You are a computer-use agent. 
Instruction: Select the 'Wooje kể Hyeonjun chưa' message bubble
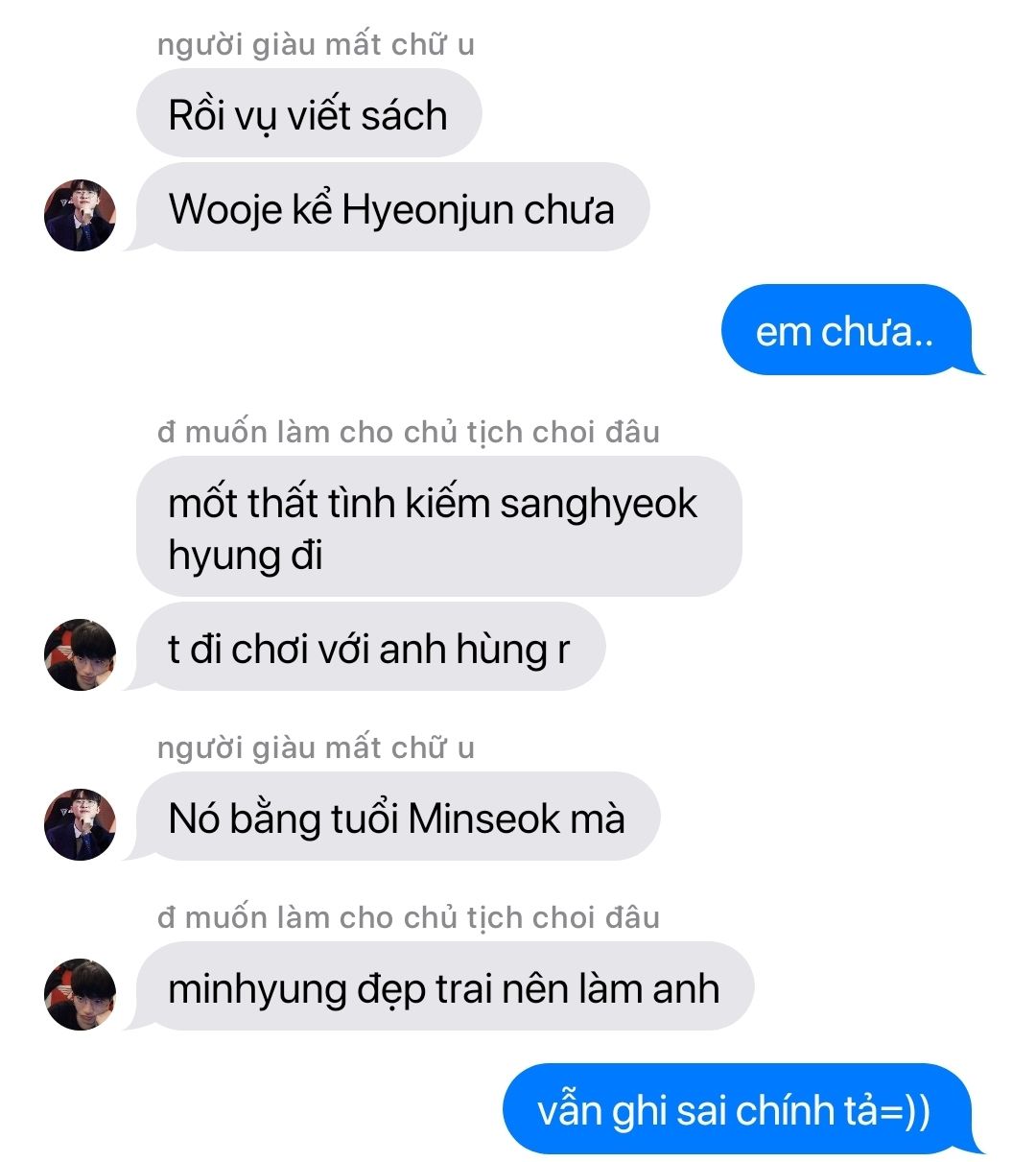391,208
